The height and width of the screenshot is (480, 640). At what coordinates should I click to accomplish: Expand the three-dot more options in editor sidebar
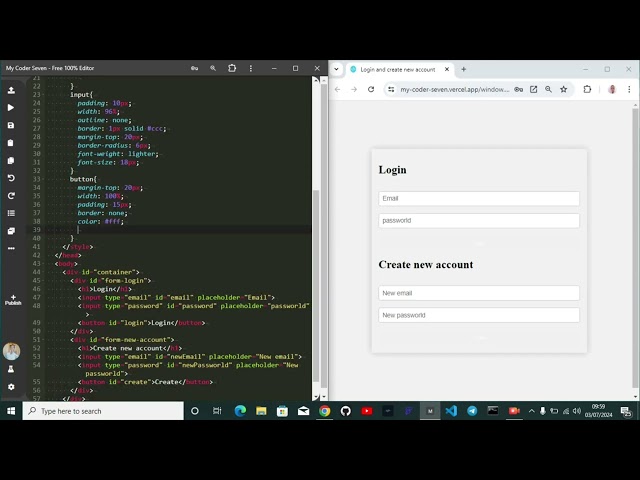click(11, 248)
